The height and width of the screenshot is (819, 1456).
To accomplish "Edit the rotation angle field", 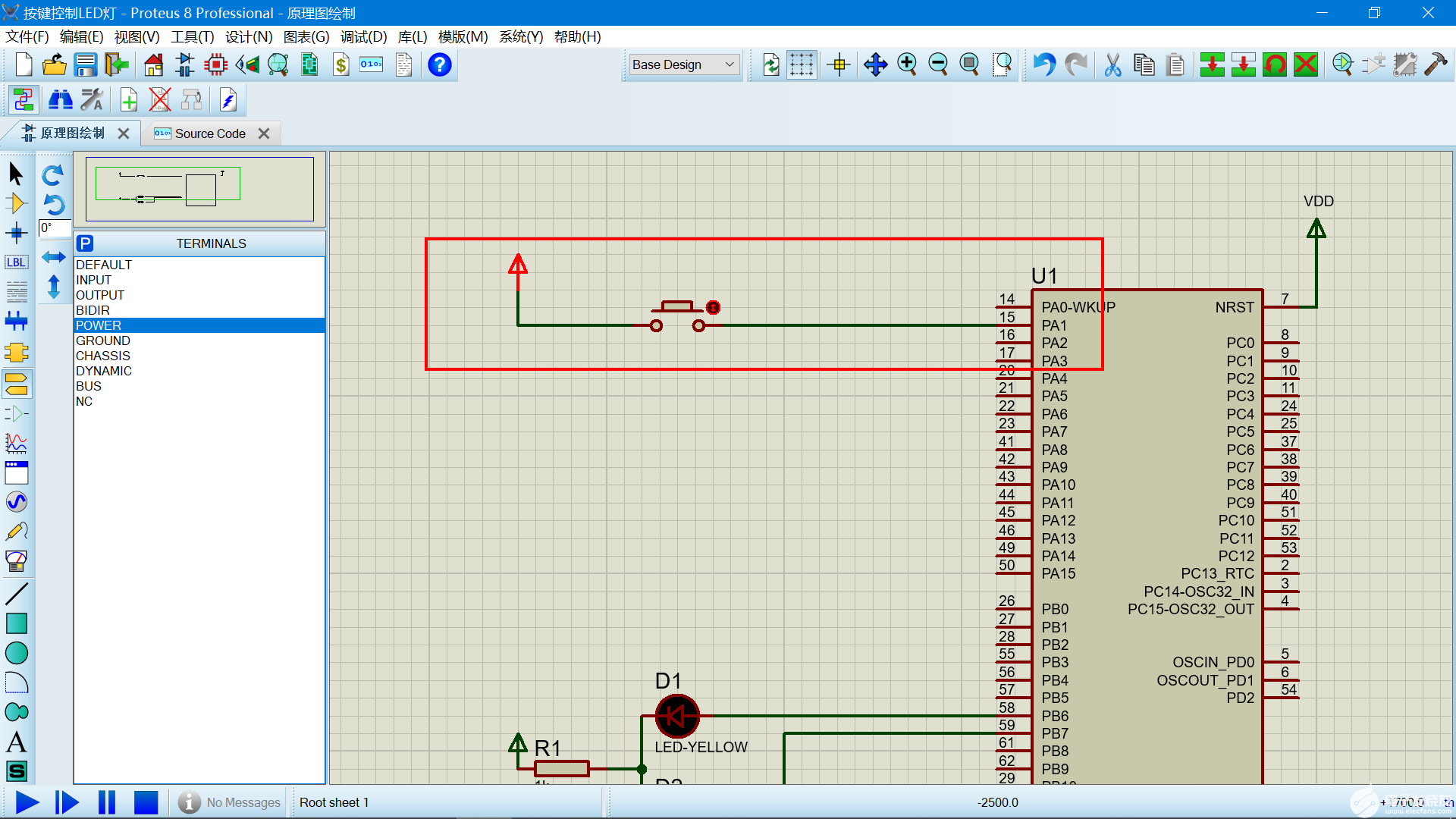I will (55, 228).
